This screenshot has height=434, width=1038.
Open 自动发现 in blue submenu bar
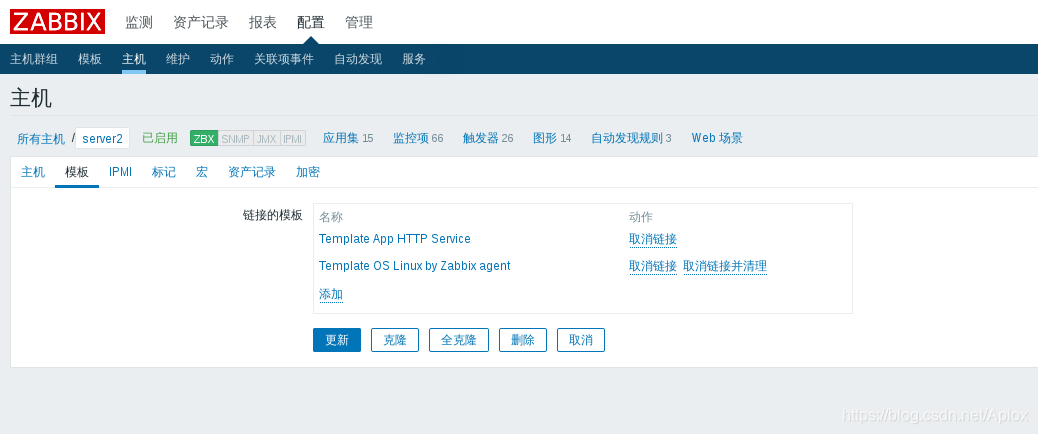(358, 59)
